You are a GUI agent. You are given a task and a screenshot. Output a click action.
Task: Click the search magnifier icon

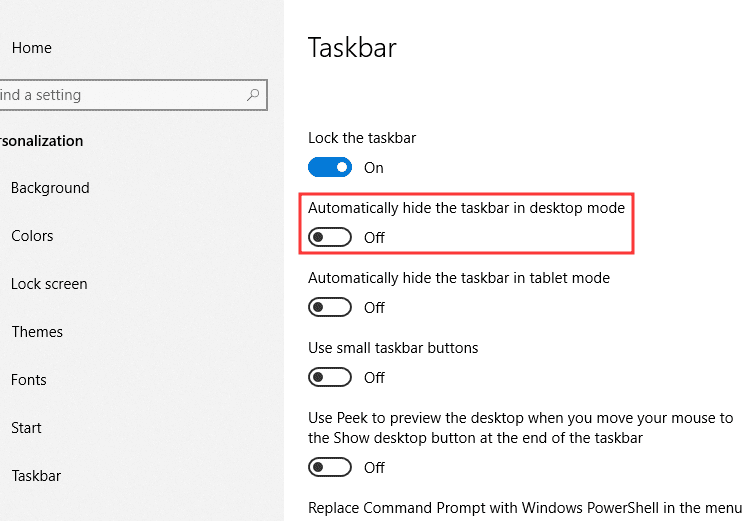[x=254, y=95]
